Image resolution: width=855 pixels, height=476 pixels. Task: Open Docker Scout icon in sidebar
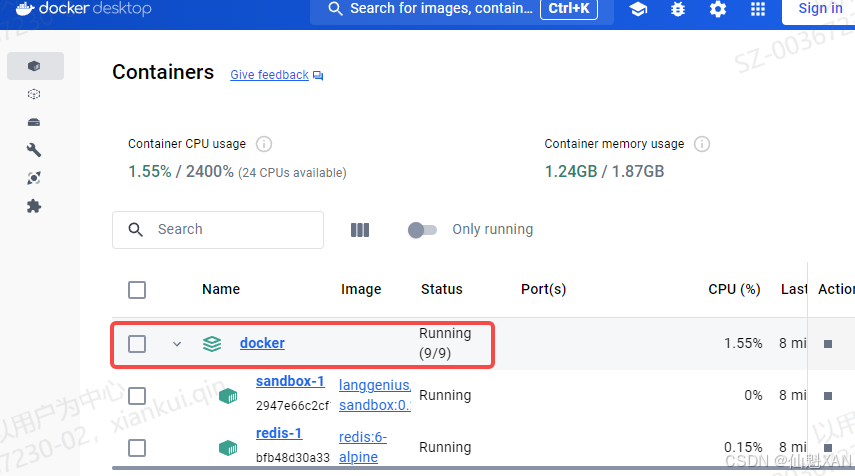pyautogui.click(x=34, y=178)
